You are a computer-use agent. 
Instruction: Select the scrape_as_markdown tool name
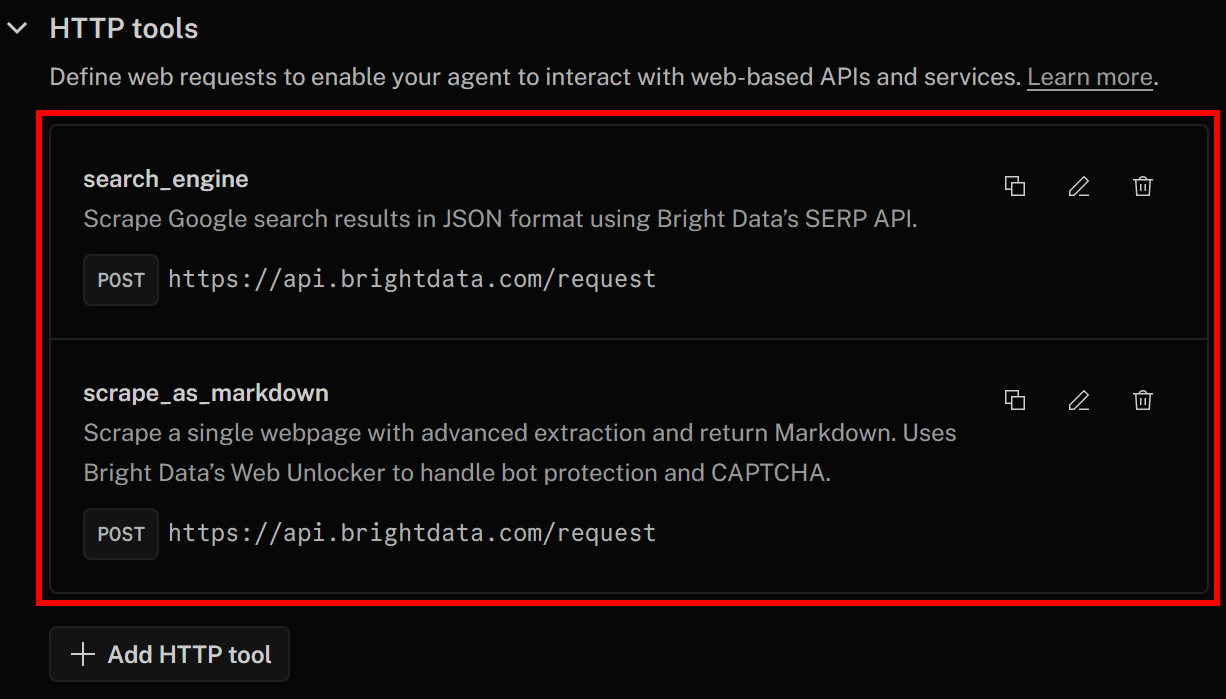click(205, 392)
